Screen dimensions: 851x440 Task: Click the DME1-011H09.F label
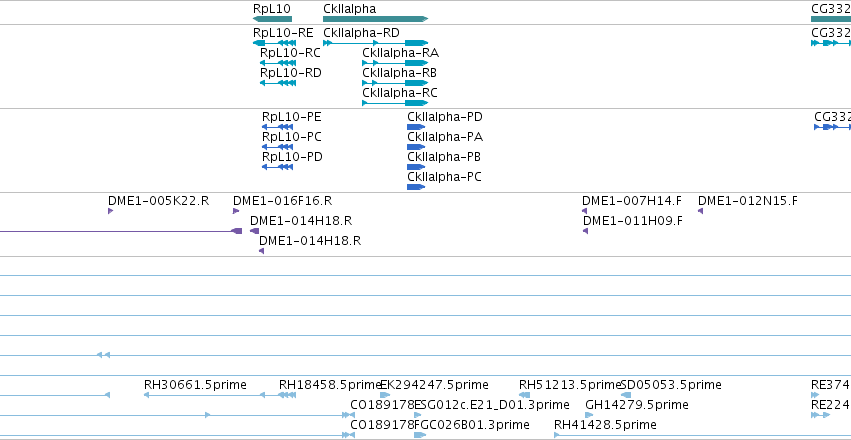(633, 221)
